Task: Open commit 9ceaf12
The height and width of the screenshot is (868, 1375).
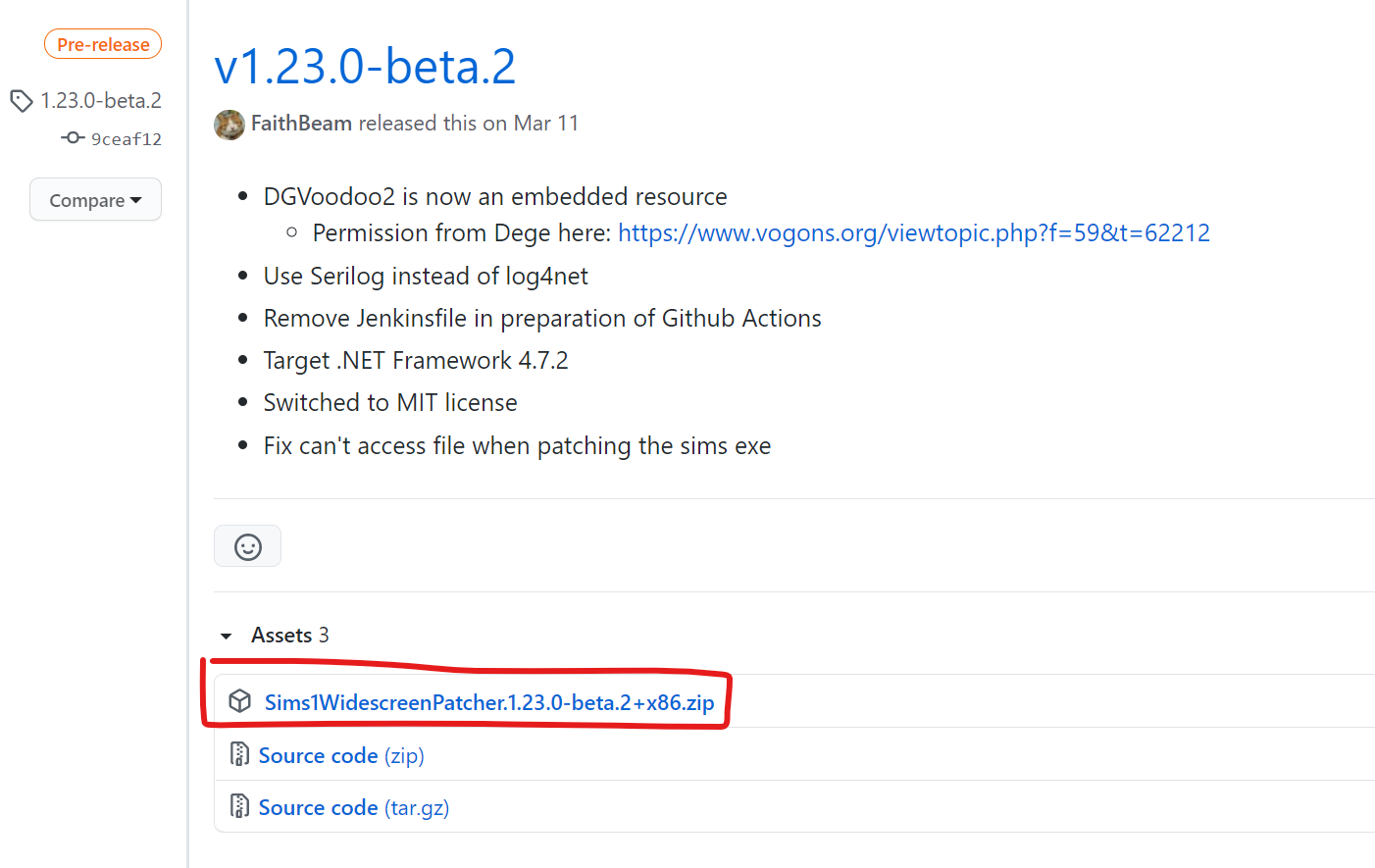Action: [127, 139]
